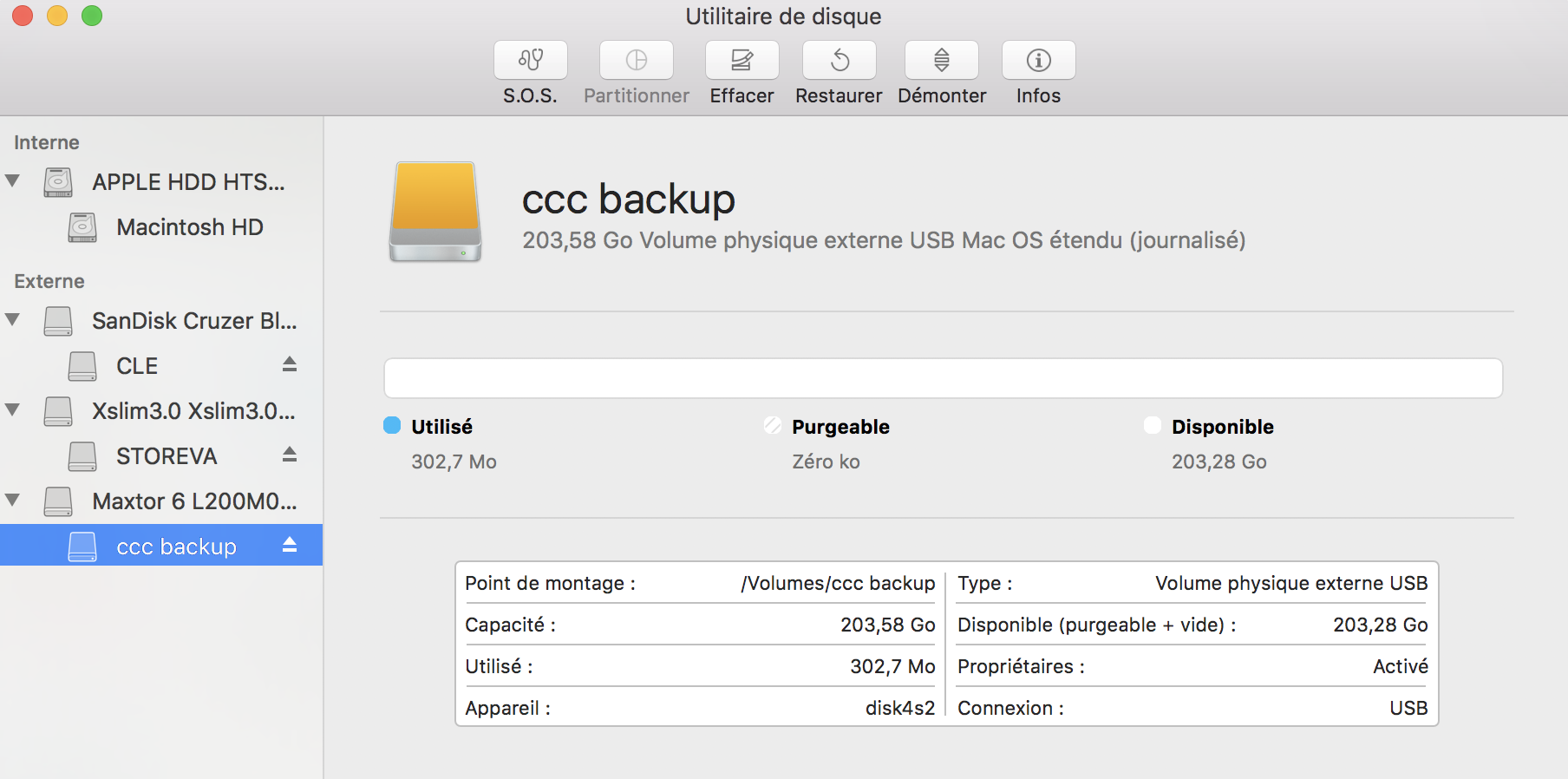Open the Infos information icon
This screenshot has width=1568, height=779.
click(1038, 60)
